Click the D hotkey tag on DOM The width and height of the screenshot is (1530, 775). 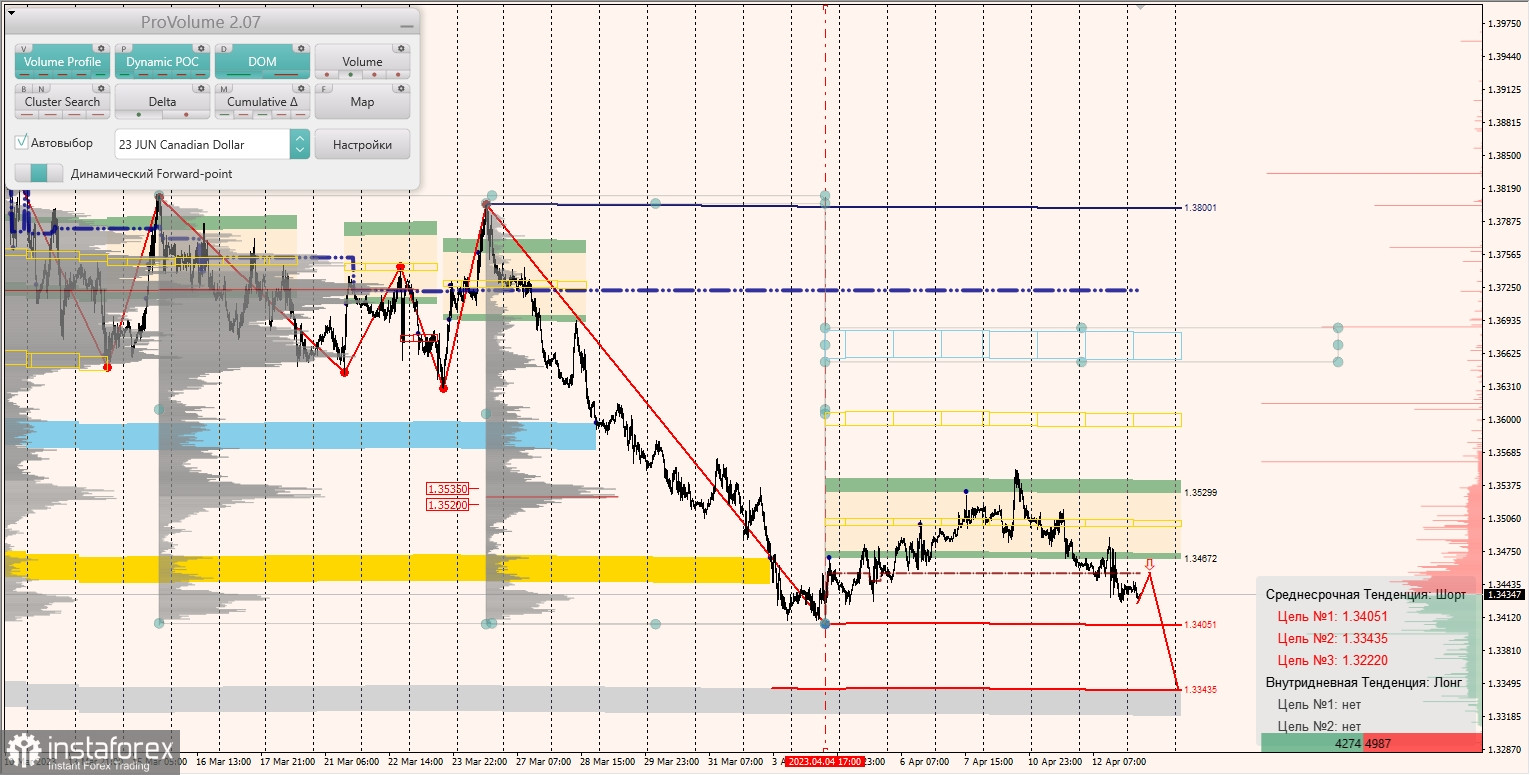[224, 49]
